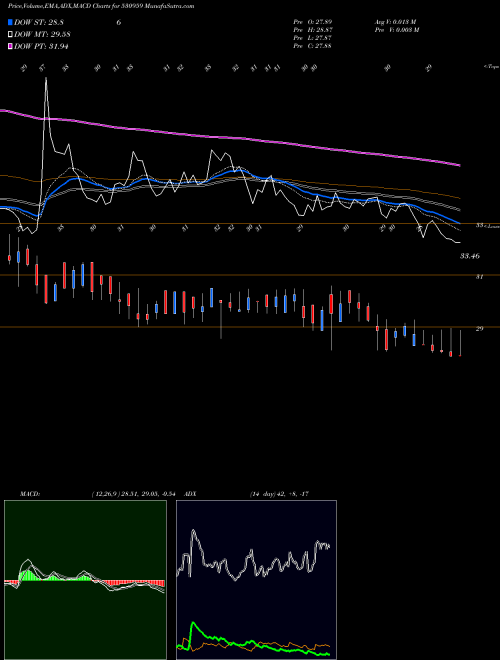The image size is (500, 660).
Task: Click the 'Pre H: 28.87' value
Action: (x=312, y=30)
